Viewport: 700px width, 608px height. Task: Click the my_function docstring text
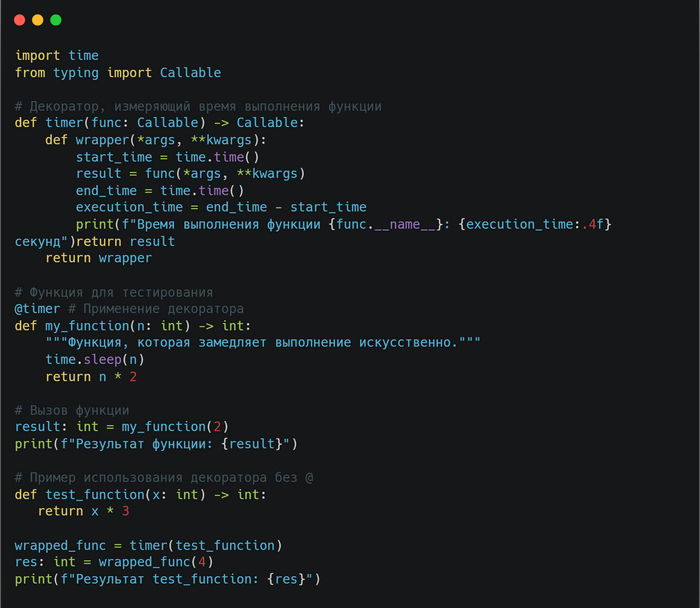[x=262, y=342]
